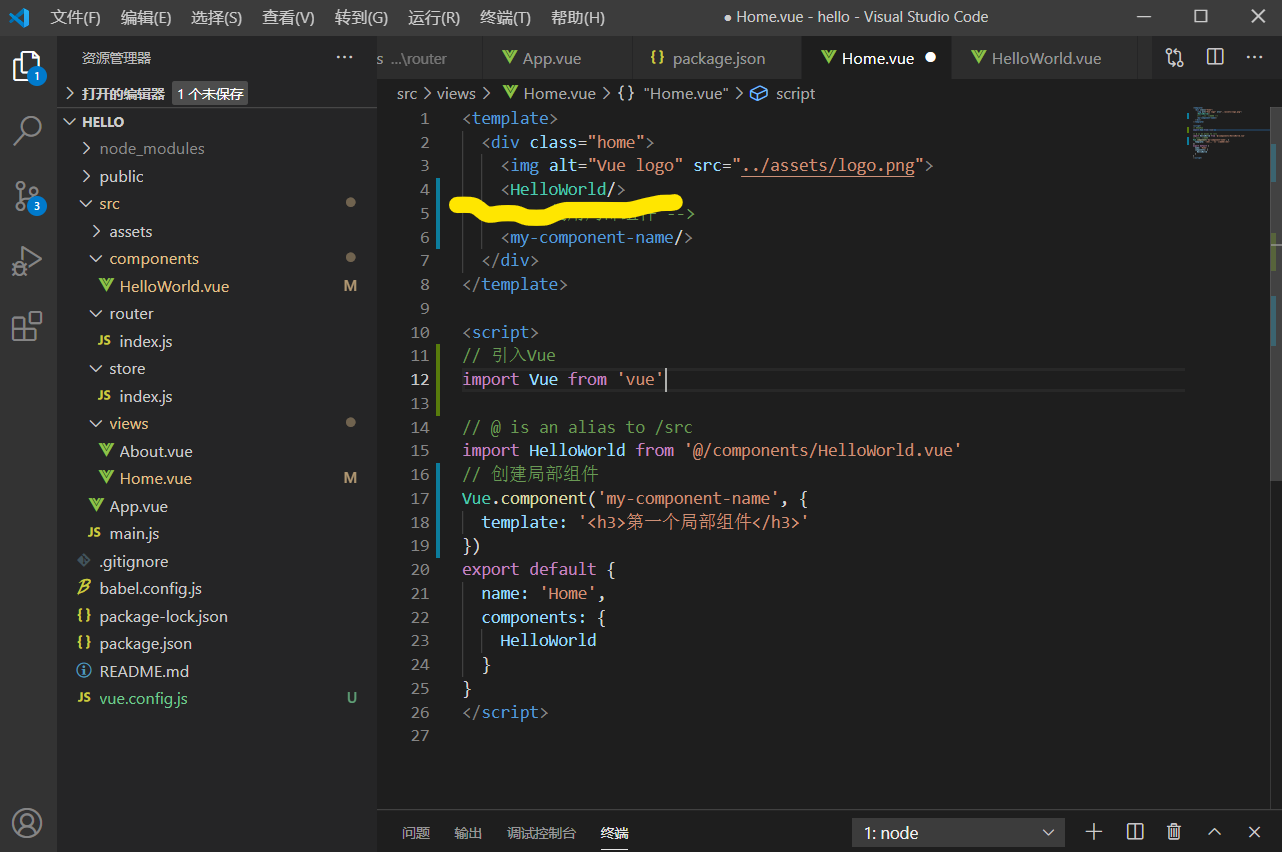Open the 编辑(E) menu
Screen dimensions: 1282x852
(x=146, y=17)
